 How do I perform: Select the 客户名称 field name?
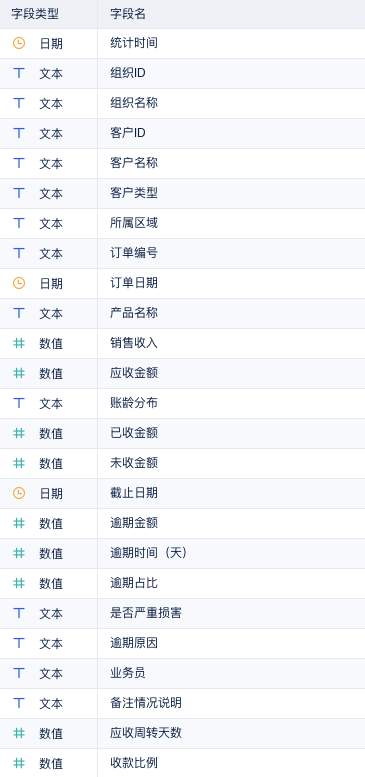[134, 163]
